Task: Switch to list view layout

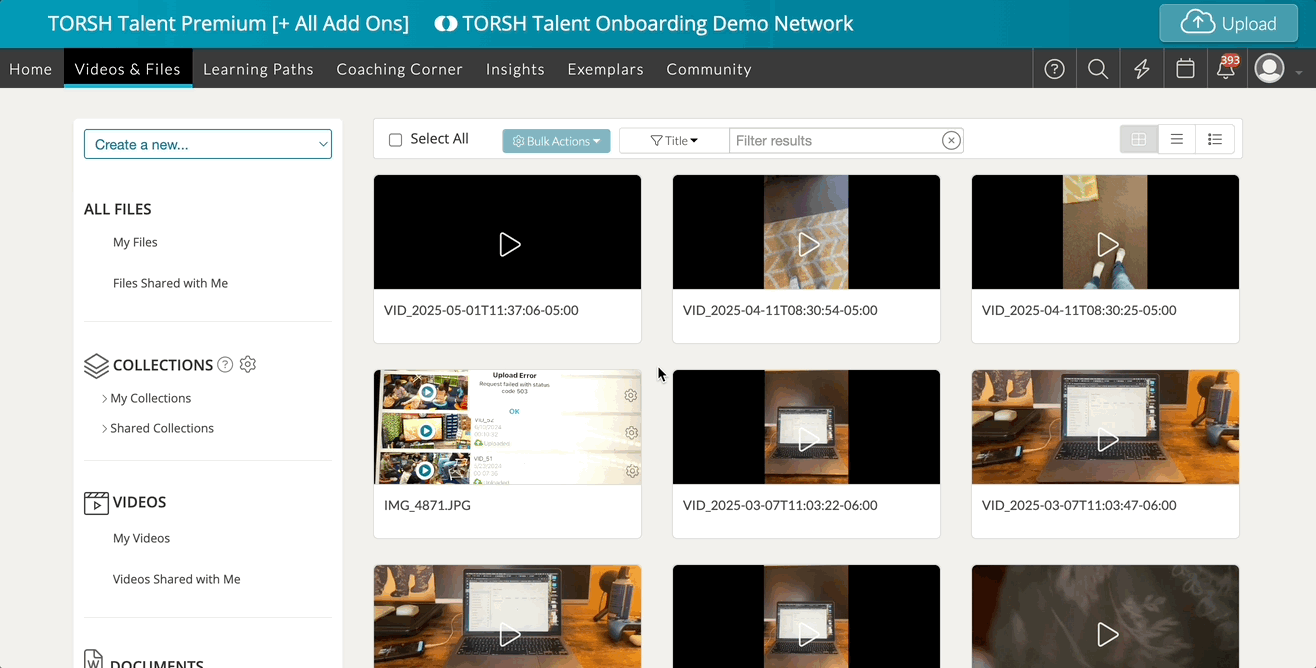Action: (1177, 140)
